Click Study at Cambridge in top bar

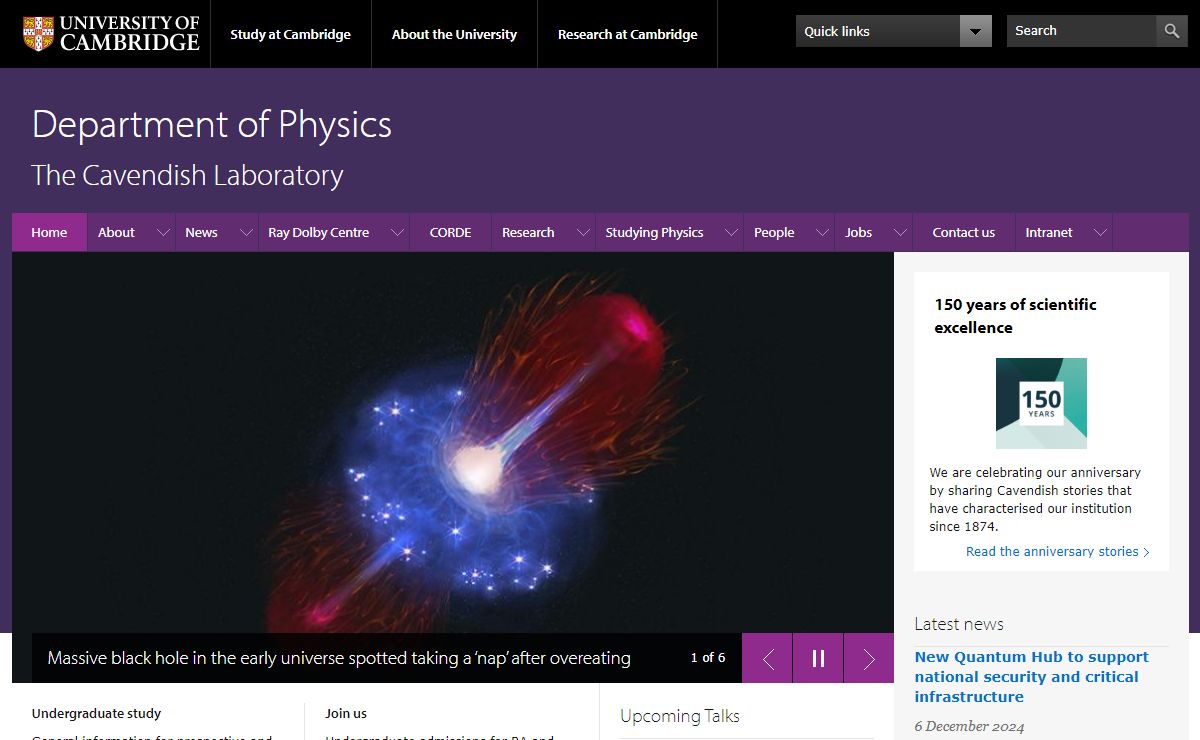coord(290,34)
